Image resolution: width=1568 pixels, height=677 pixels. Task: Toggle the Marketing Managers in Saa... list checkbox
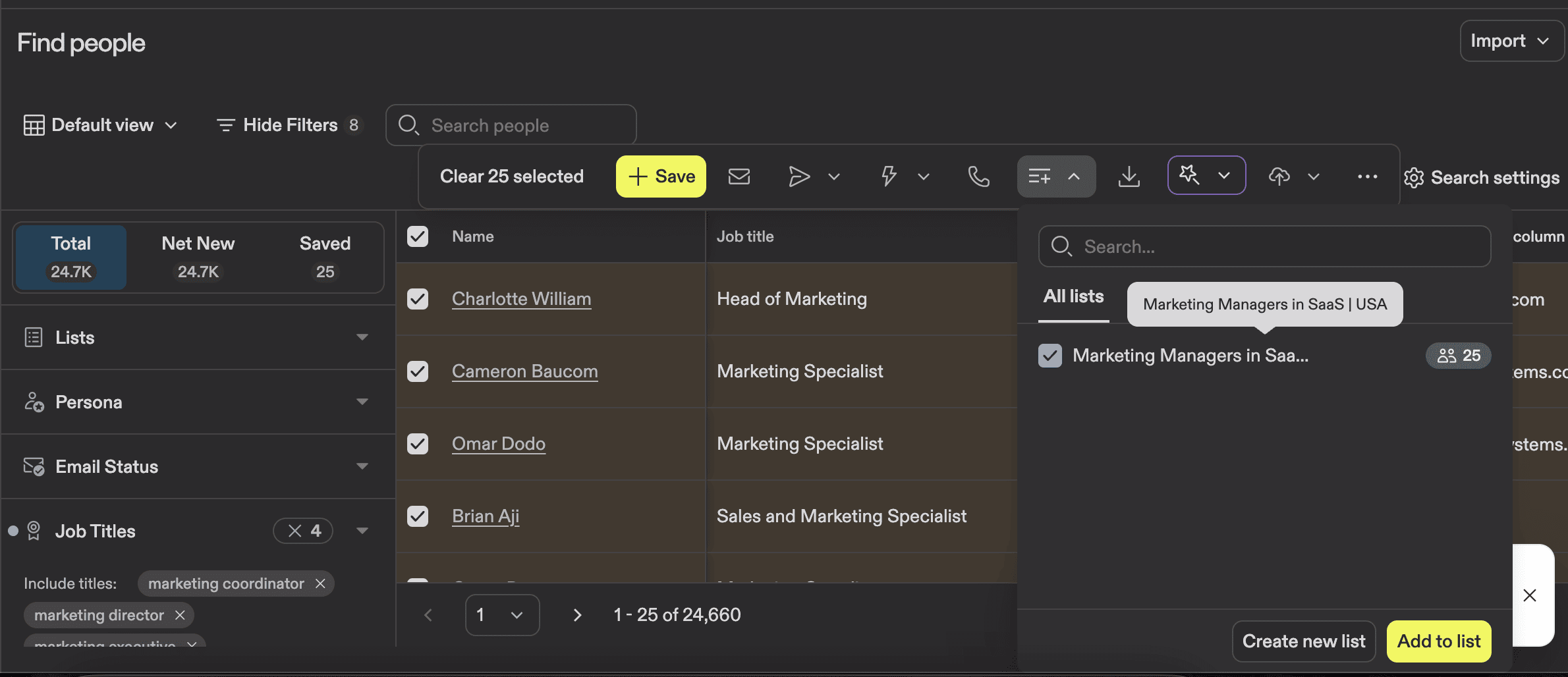1050,356
